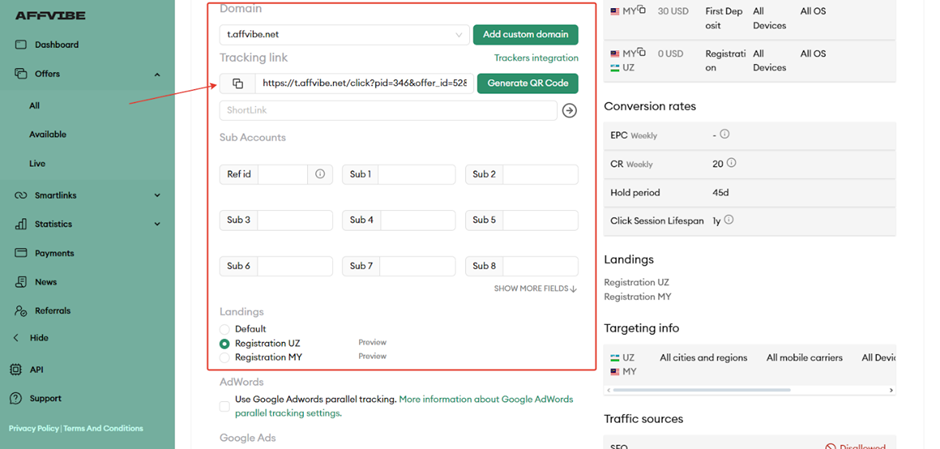This screenshot has height=449, width=940.
Task: Select the Default landing radio button
Action: 225,329
